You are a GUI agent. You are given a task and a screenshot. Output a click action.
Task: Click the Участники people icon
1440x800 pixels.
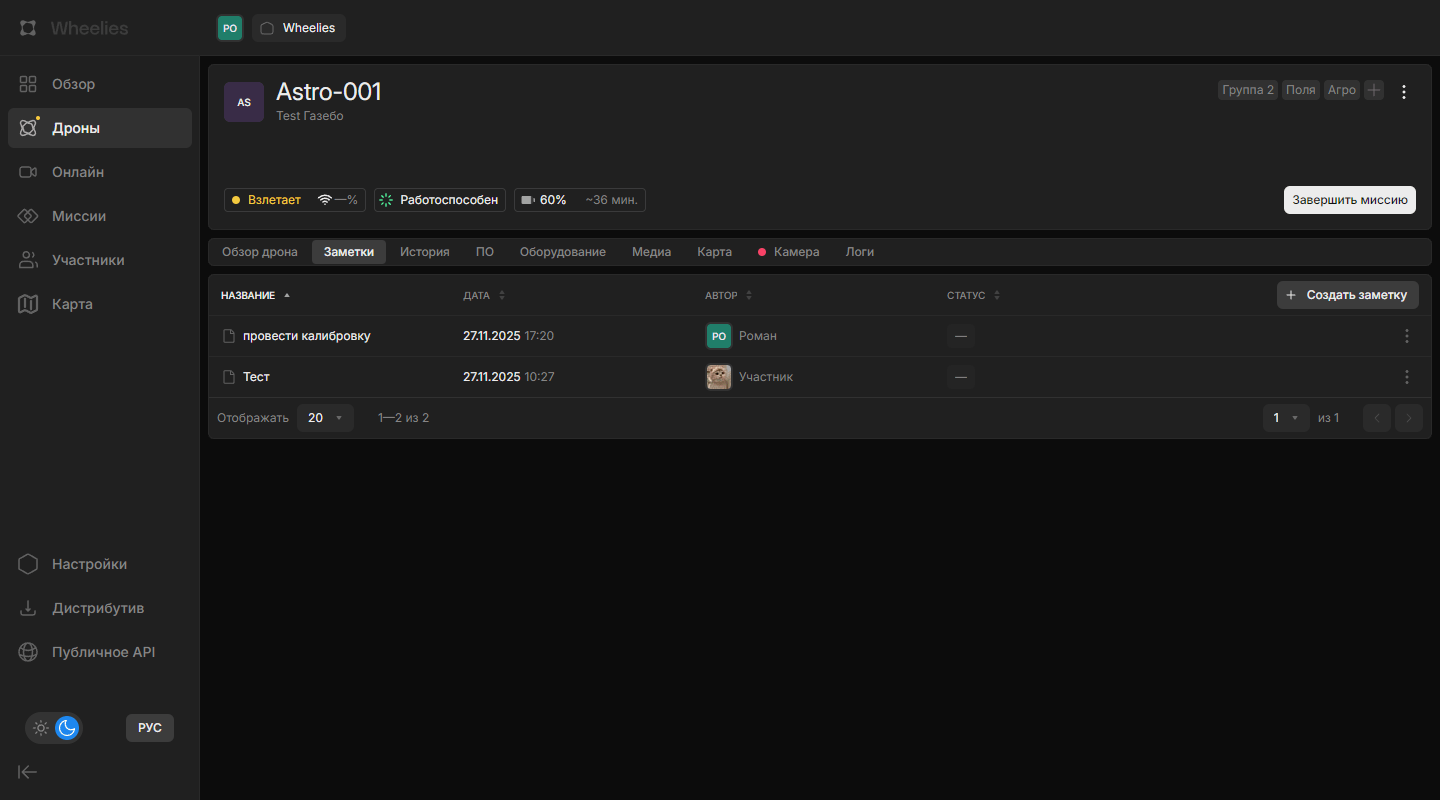[x=28, y=260]
